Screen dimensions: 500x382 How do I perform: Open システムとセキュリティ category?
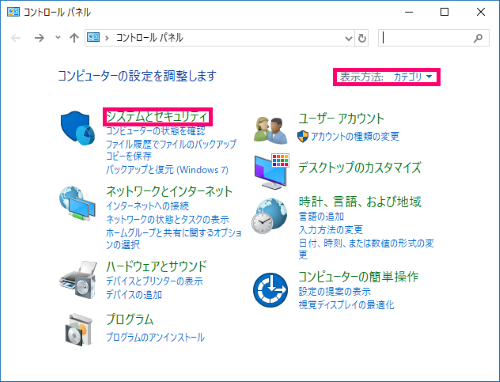click(x=157, y=117)
